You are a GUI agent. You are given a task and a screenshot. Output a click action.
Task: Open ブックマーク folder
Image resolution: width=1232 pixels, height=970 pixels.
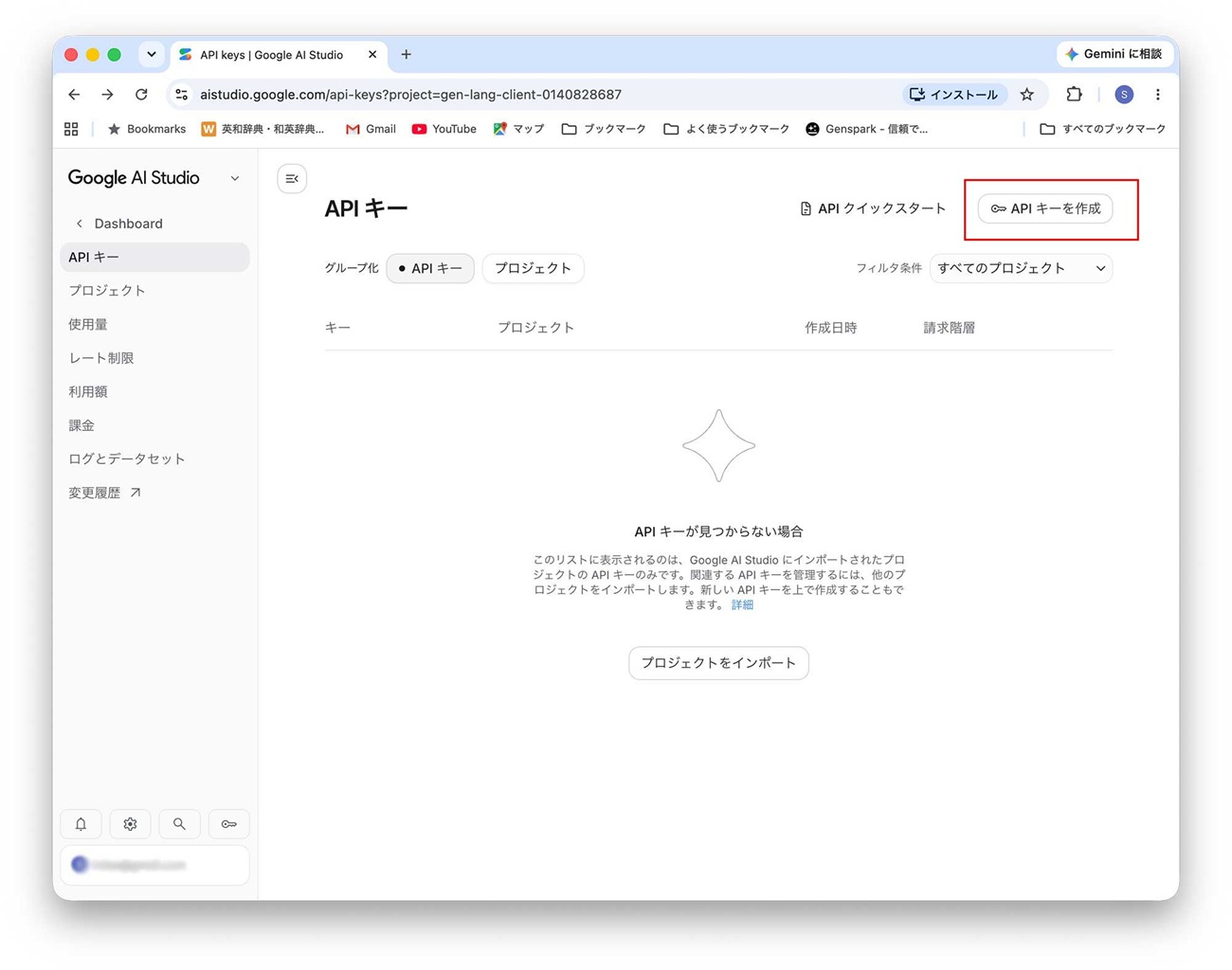pyautogui.click(x=604, y=129)
